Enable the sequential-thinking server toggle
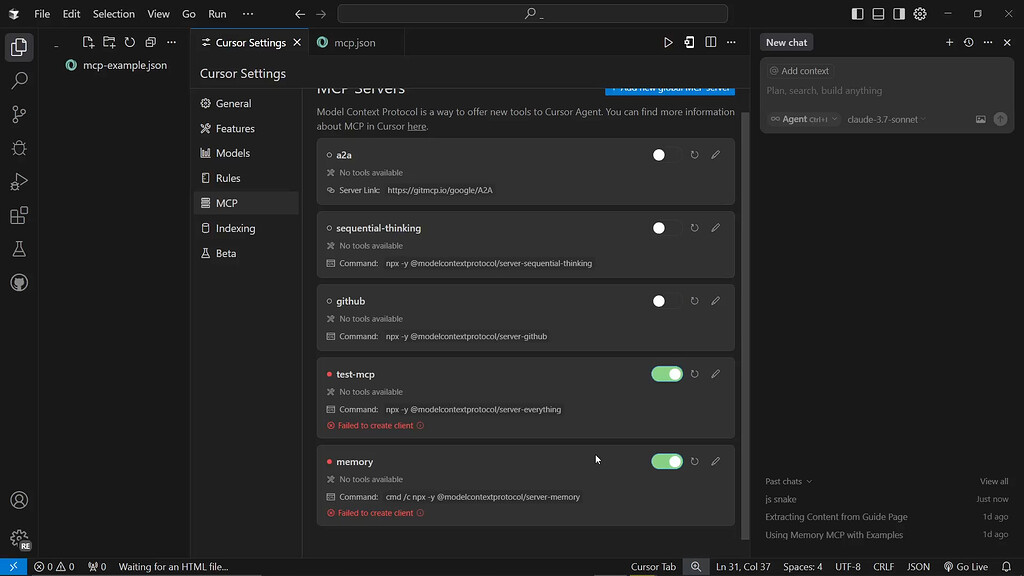 click(658, 227)
